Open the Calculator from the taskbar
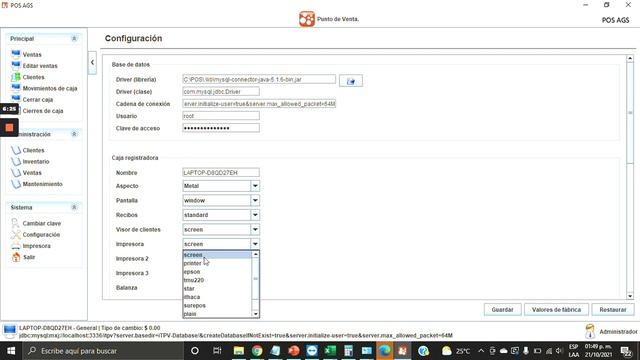Image resolution: width=640 pixels, height=360 pixels. point(349,351)
